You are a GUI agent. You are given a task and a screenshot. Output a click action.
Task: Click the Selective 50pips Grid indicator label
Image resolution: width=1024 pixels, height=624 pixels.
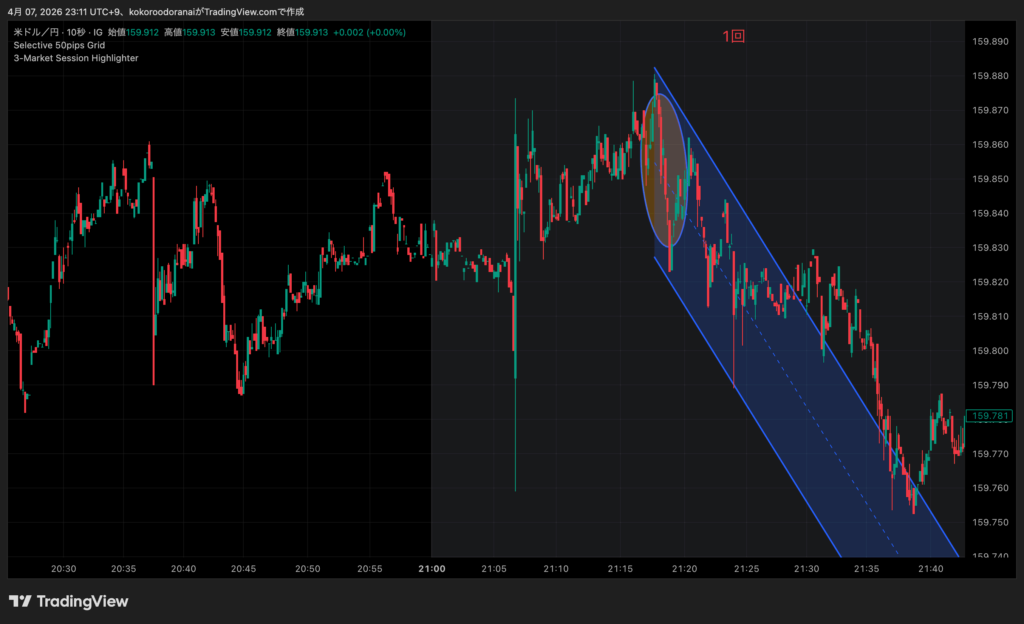click(59, 45)
